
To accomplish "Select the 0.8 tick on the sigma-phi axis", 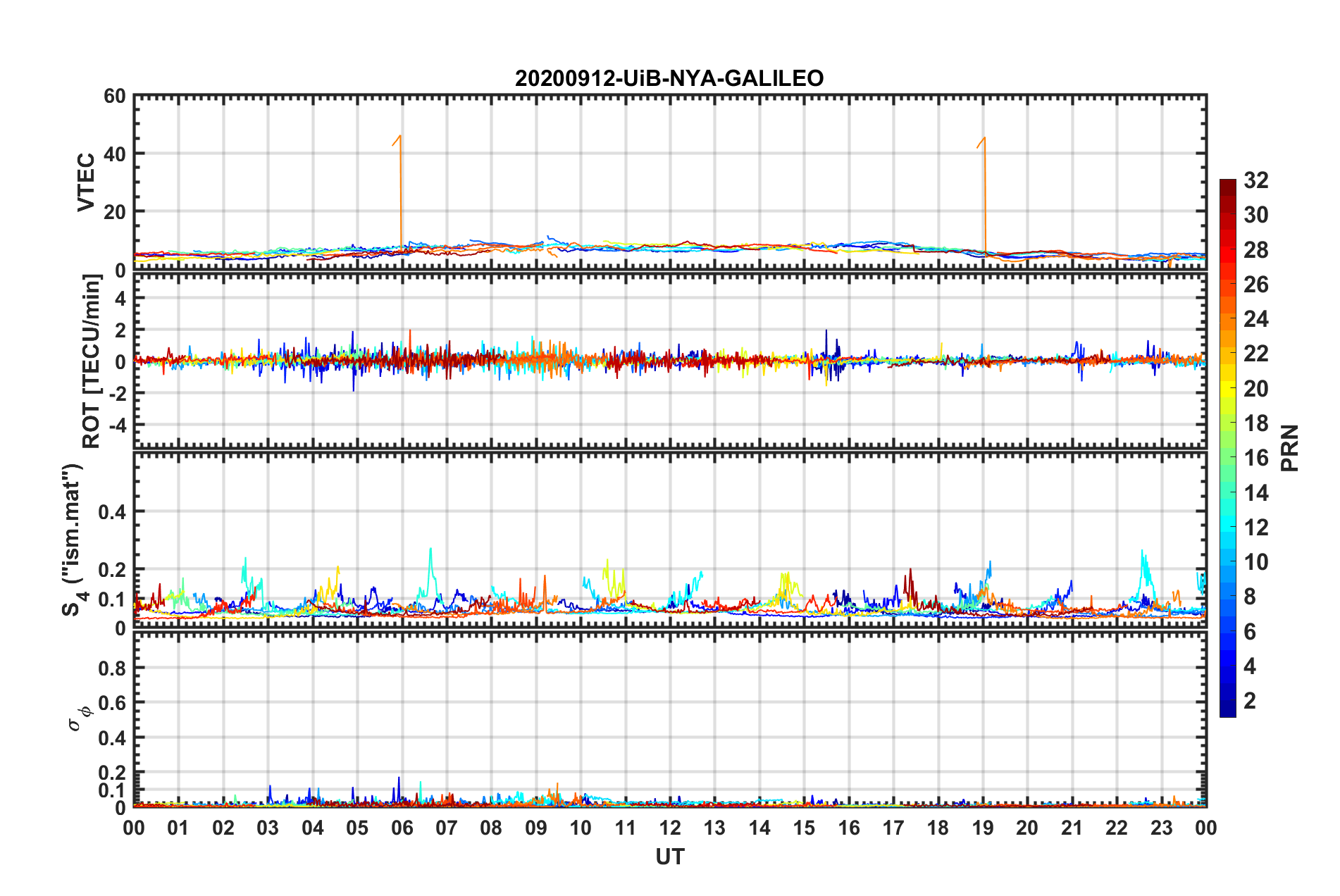I will pyautogui.click(x=112, y=668).
